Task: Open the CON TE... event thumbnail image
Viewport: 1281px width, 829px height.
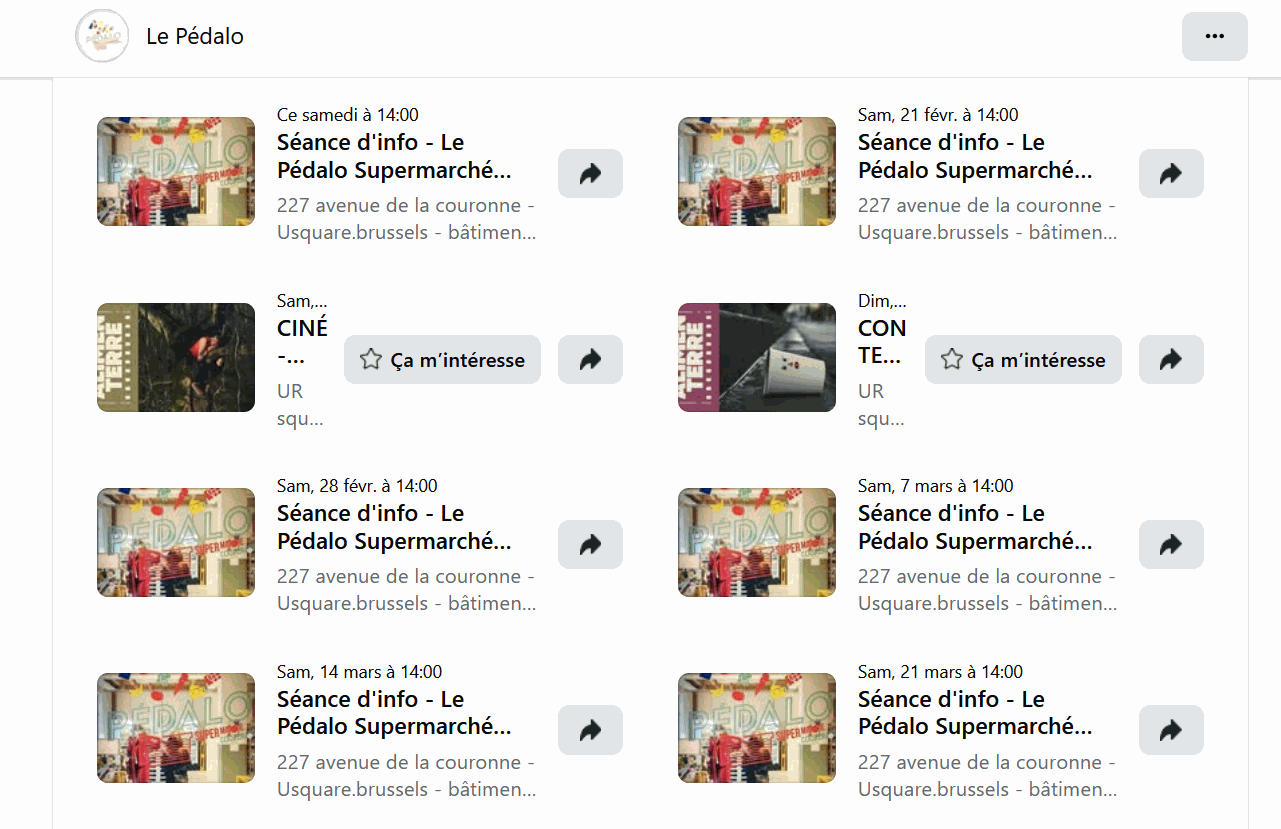Action: pos(757,358)
